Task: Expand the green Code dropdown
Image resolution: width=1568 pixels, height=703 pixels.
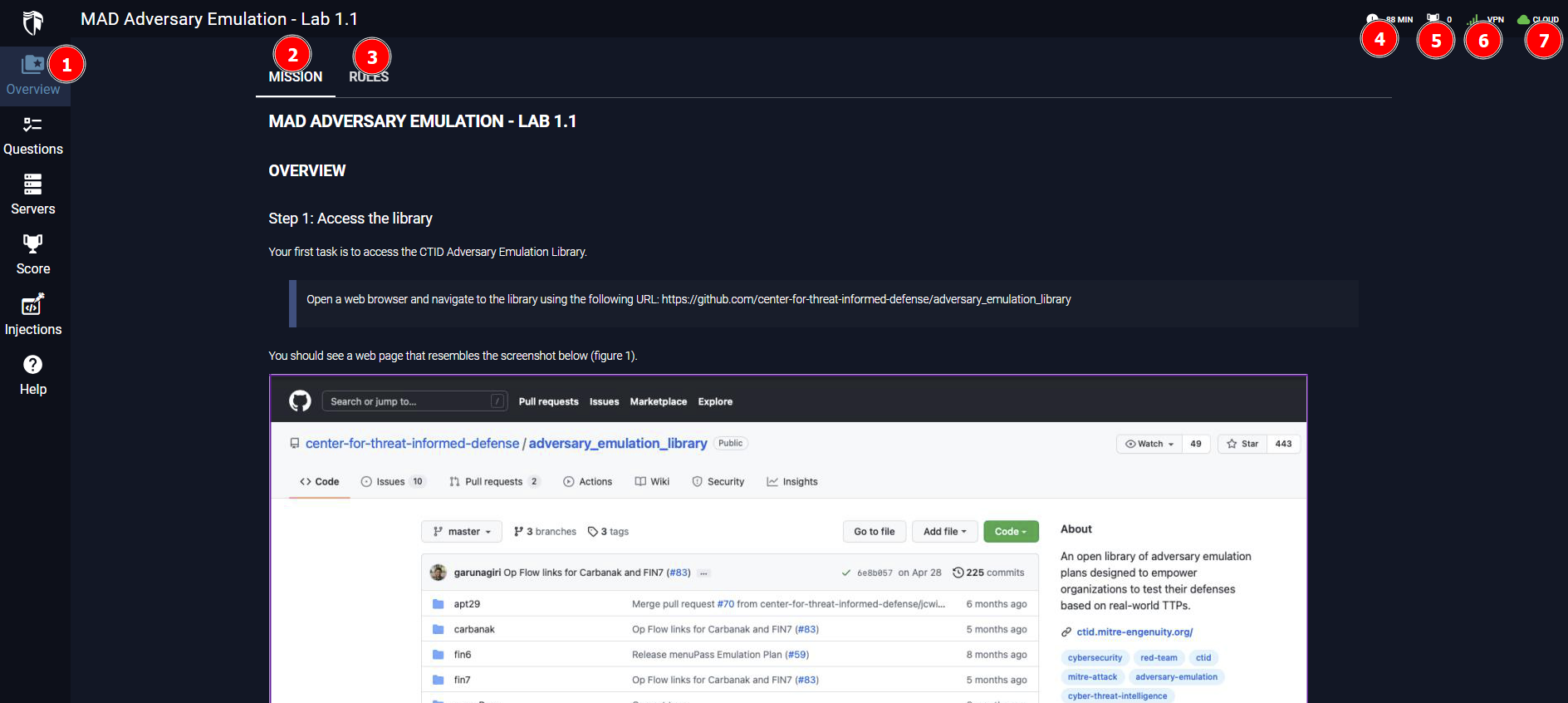Action: click(x=1010, y=532)
